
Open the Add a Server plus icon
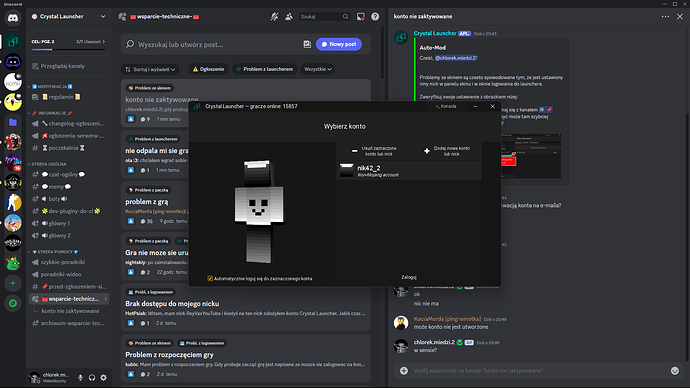13,283
